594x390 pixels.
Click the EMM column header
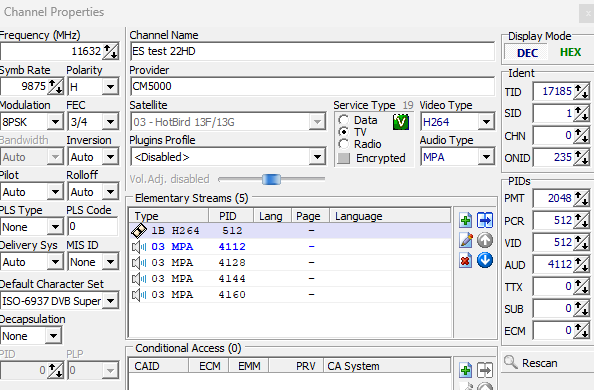click(x=249, y=366)
